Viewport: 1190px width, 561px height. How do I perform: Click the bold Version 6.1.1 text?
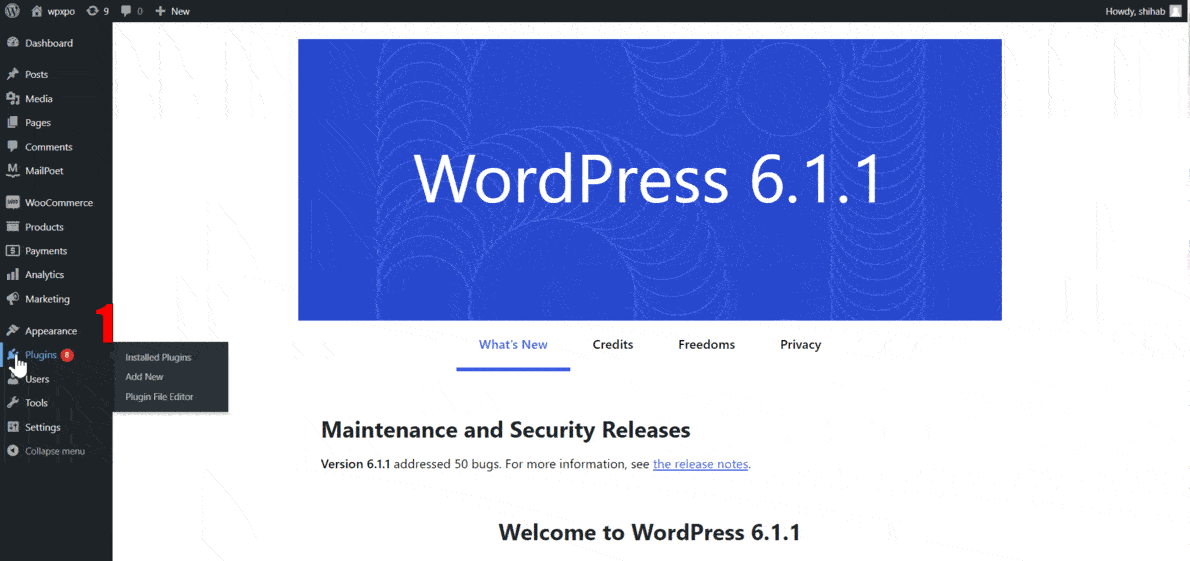pyautogui.click(x=355, y=464)
